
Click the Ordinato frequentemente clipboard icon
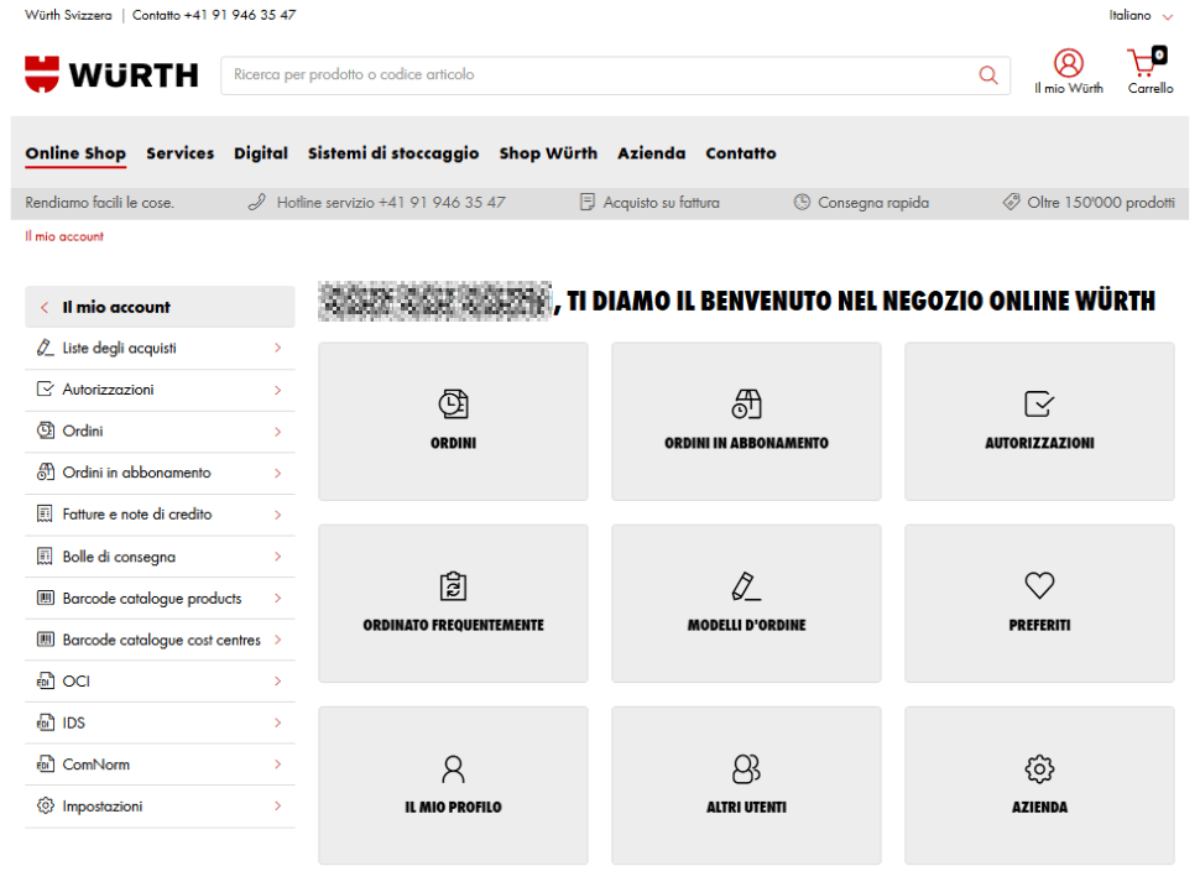453,585
